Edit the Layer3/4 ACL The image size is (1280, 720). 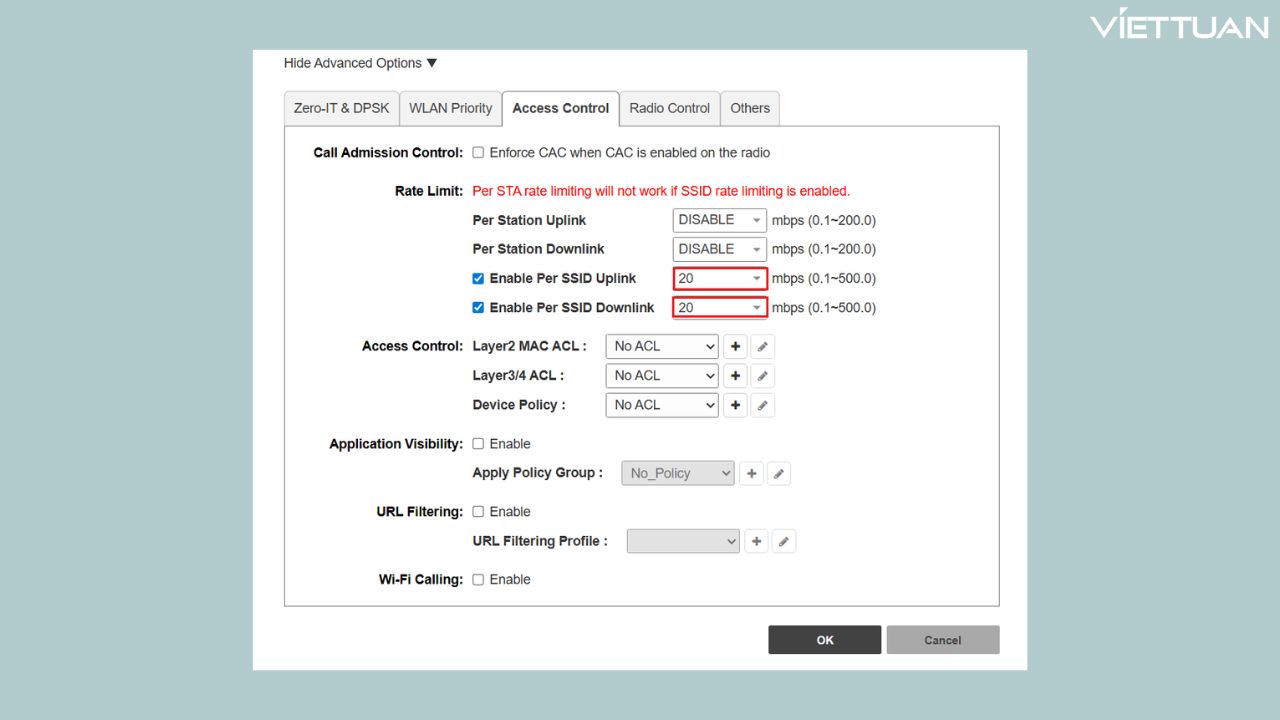tap(762, 375)
